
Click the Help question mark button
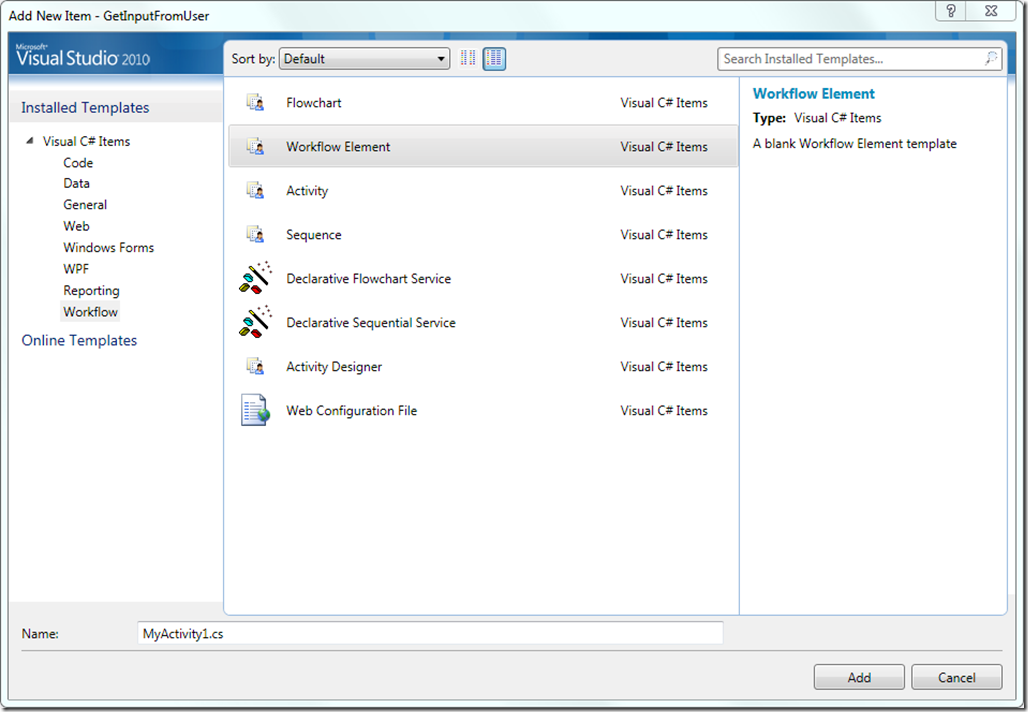pos(951,10)
